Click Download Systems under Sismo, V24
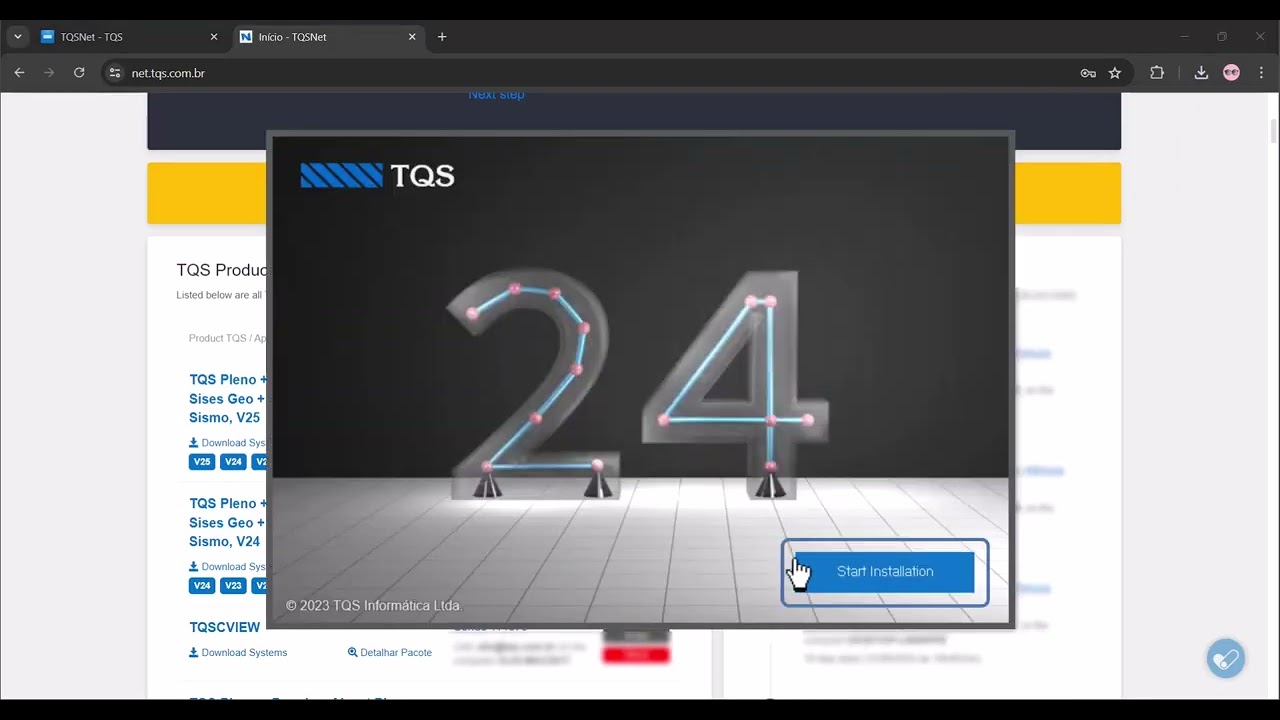Viewport: 1280px width, 720px height. tap(228, 567)
